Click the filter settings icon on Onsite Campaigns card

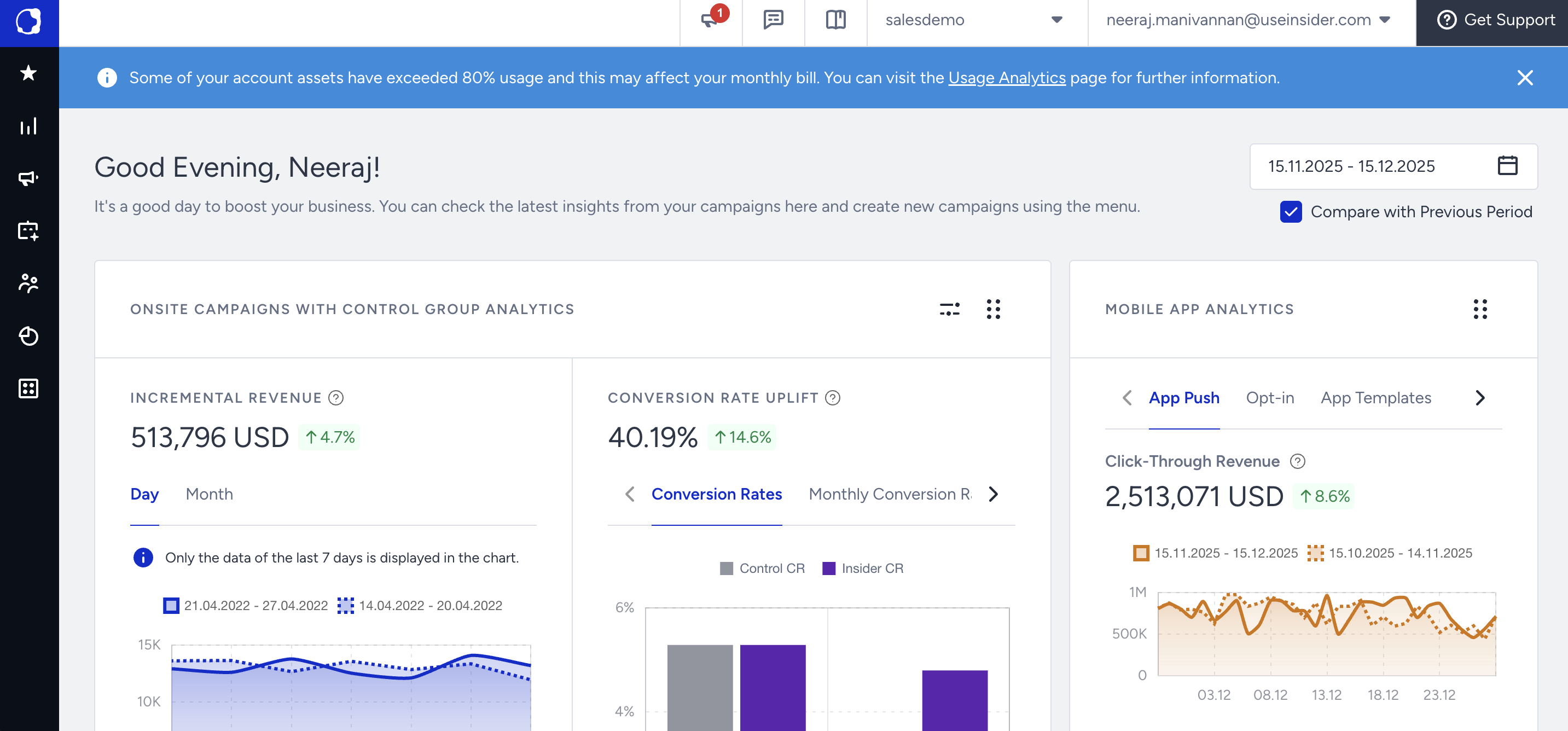click(x=949, y=309)
